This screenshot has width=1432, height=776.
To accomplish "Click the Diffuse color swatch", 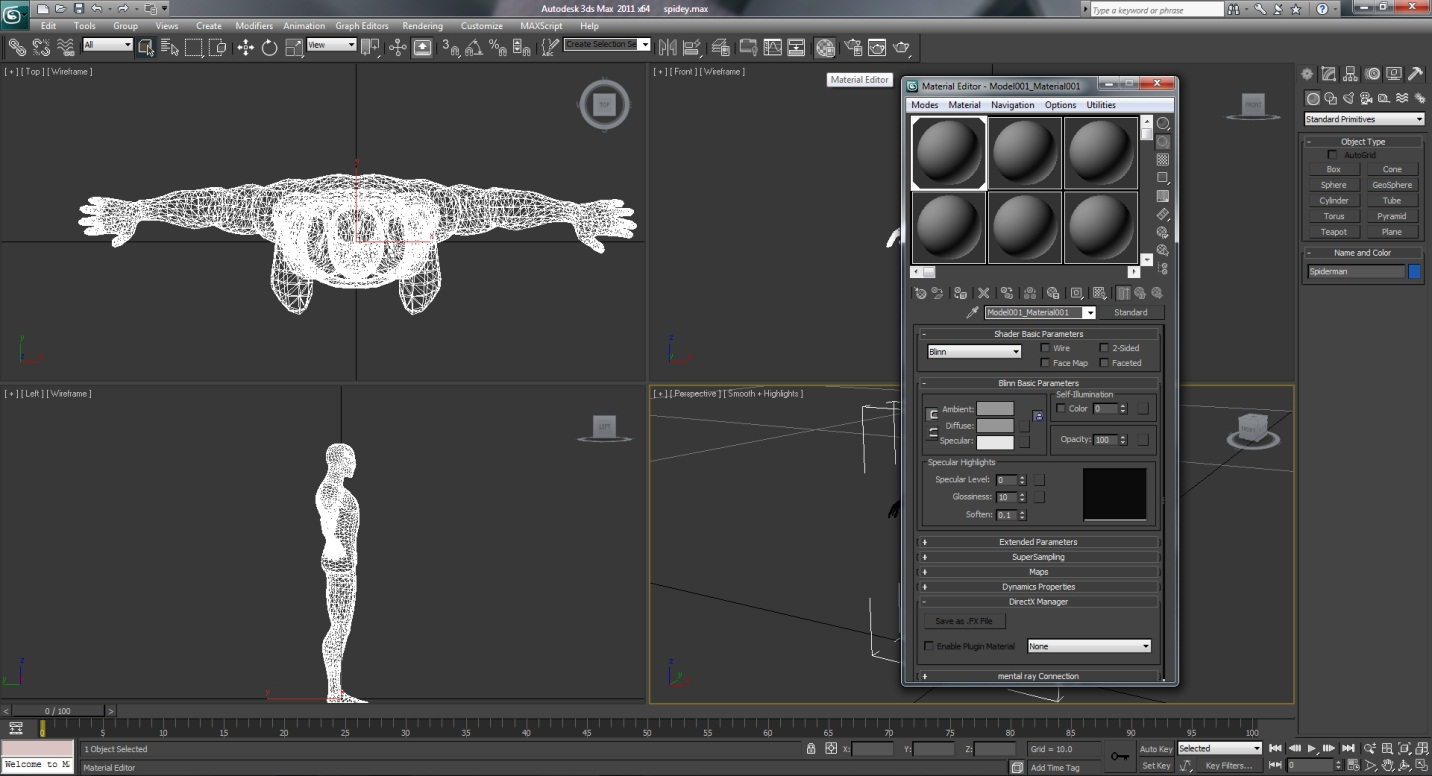I will coord(995,426).
